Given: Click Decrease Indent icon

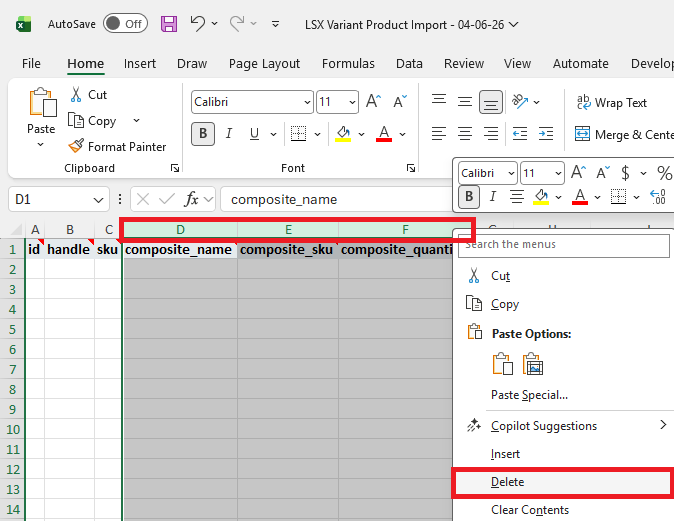Looking at the screenshot, I should click(520, 134).
